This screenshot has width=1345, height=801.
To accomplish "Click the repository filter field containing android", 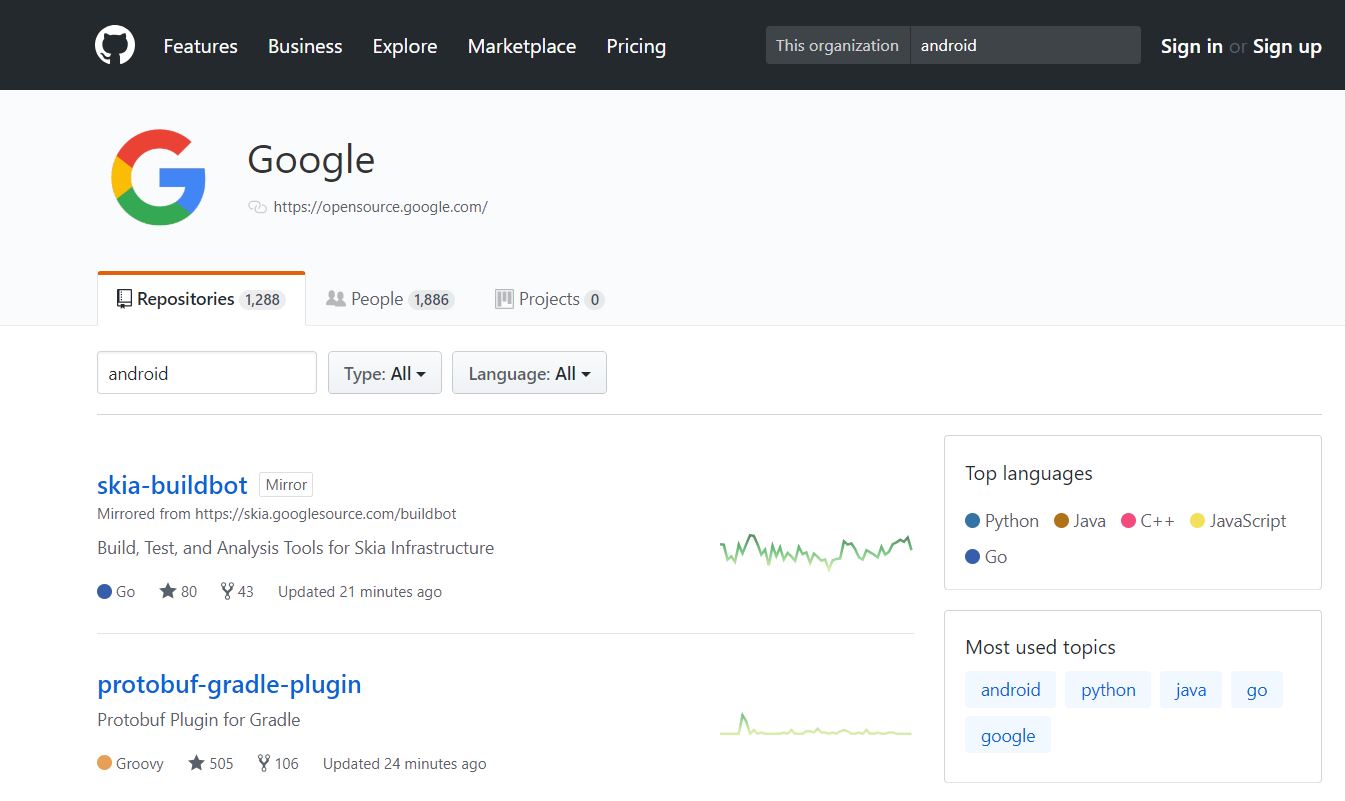I will 207,373.
